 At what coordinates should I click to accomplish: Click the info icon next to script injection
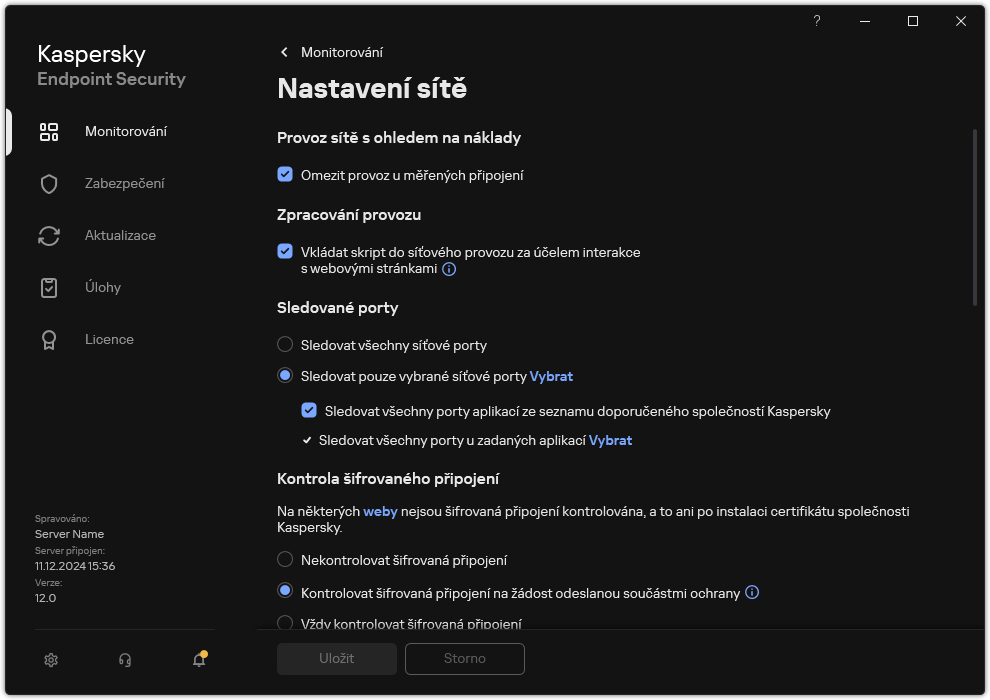449,269
